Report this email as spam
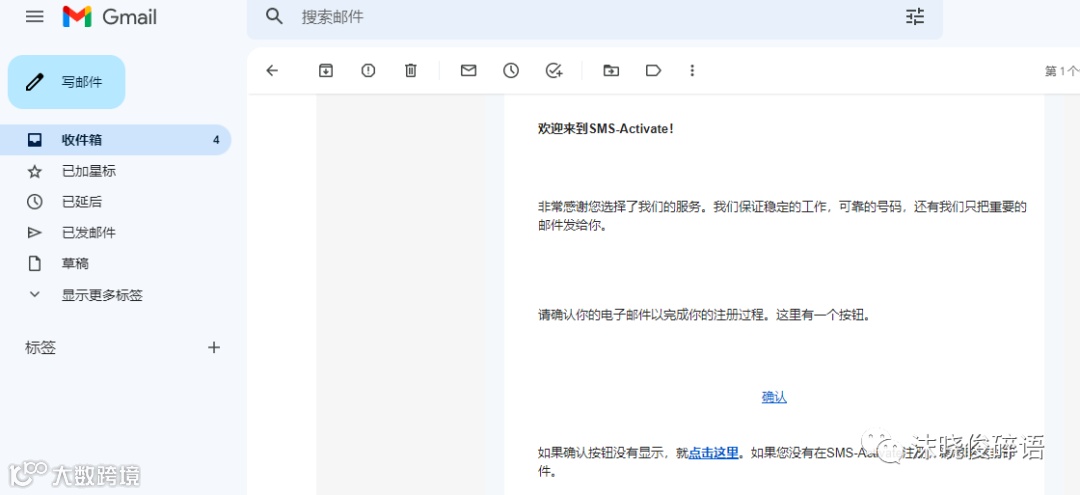The image size is (1080, 495). 368,70
